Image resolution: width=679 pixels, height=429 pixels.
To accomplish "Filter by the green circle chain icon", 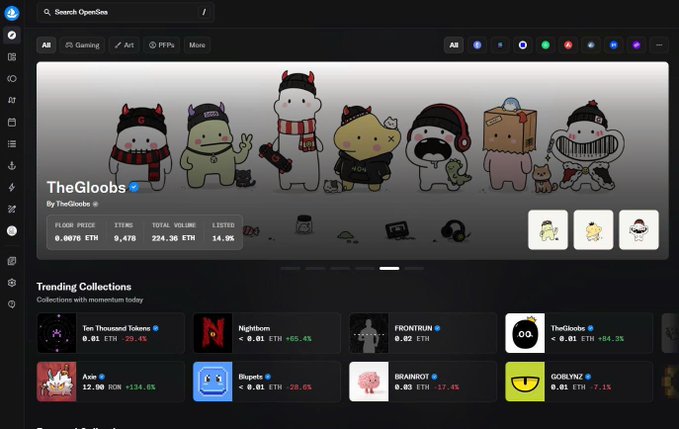I will pyautogui.click(x=545, y=45).
